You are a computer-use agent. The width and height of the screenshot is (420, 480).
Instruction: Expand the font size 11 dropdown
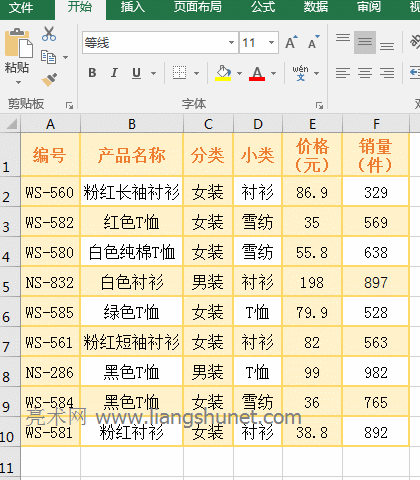tap(271, 42)
